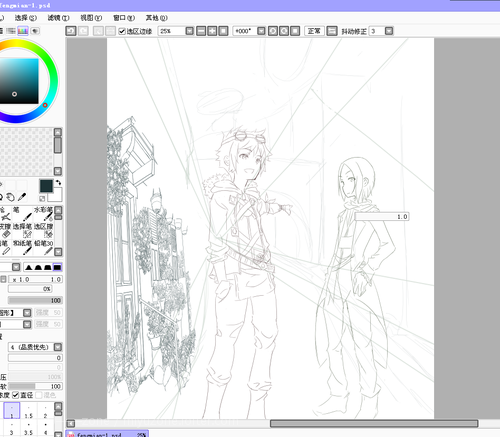Viewport: 500px width, 437px height.
Task: Select brush size preset 1.5
Action: click(29, 411)
